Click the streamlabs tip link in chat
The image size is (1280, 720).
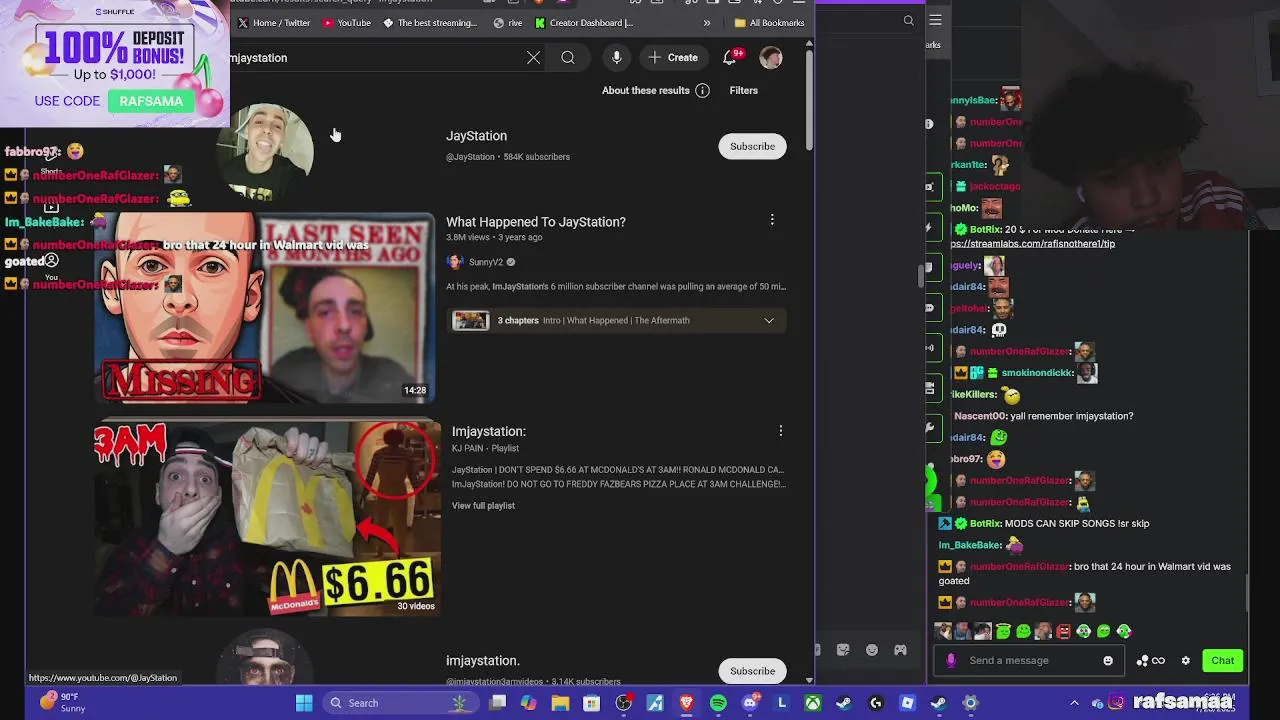1032,244
